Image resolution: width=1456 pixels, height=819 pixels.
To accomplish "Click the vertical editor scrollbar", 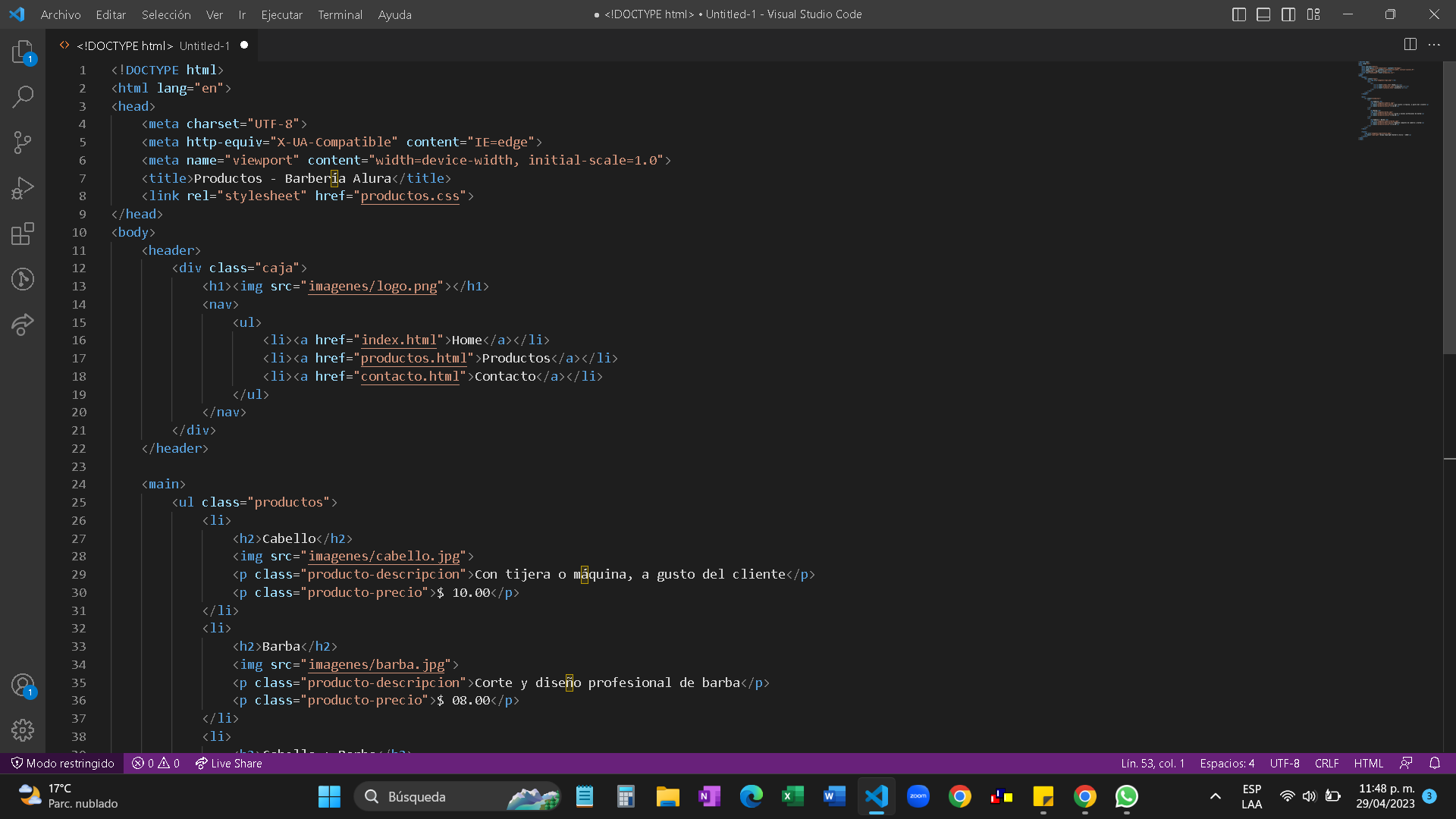I will click(x=1449, y=206).
